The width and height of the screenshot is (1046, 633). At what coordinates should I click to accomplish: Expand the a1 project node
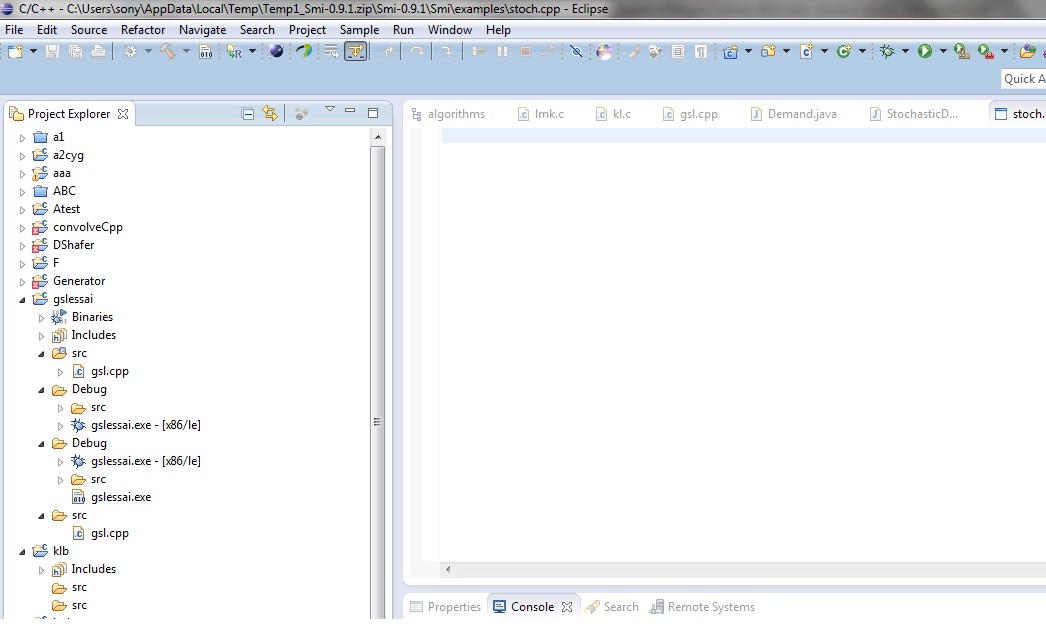pyautogui.click(x=22, y=138)
